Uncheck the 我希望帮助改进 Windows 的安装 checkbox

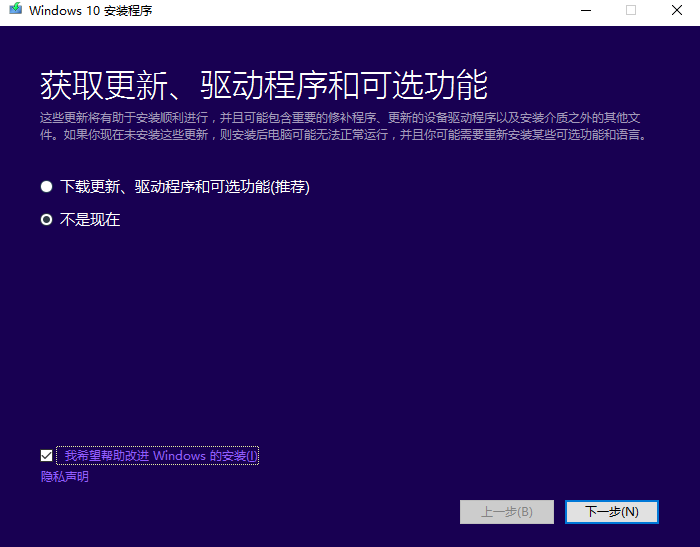pyautogui.click(x=46, y=456)
